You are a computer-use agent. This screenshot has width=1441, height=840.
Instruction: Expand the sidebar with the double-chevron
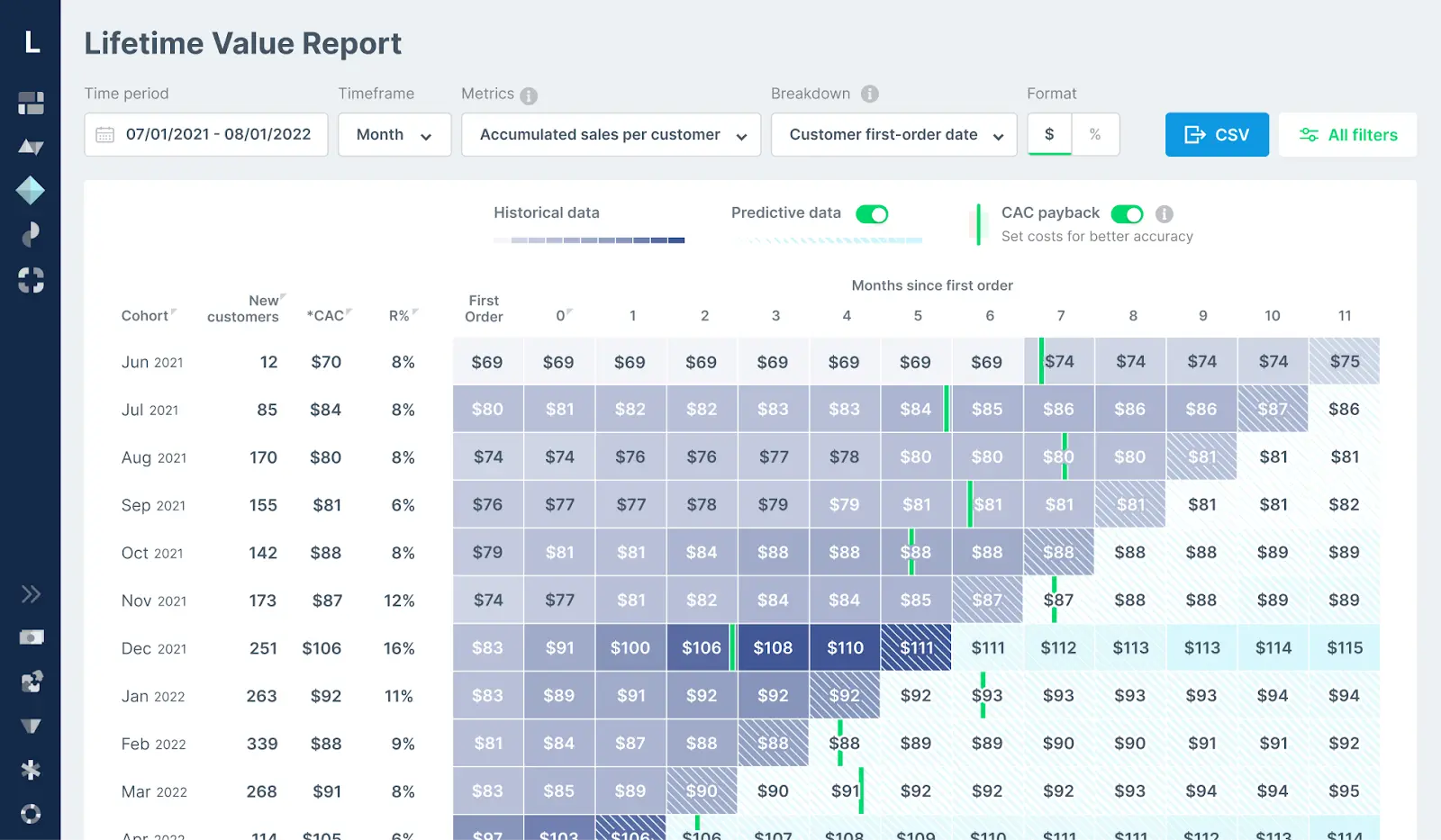[31, 594]
